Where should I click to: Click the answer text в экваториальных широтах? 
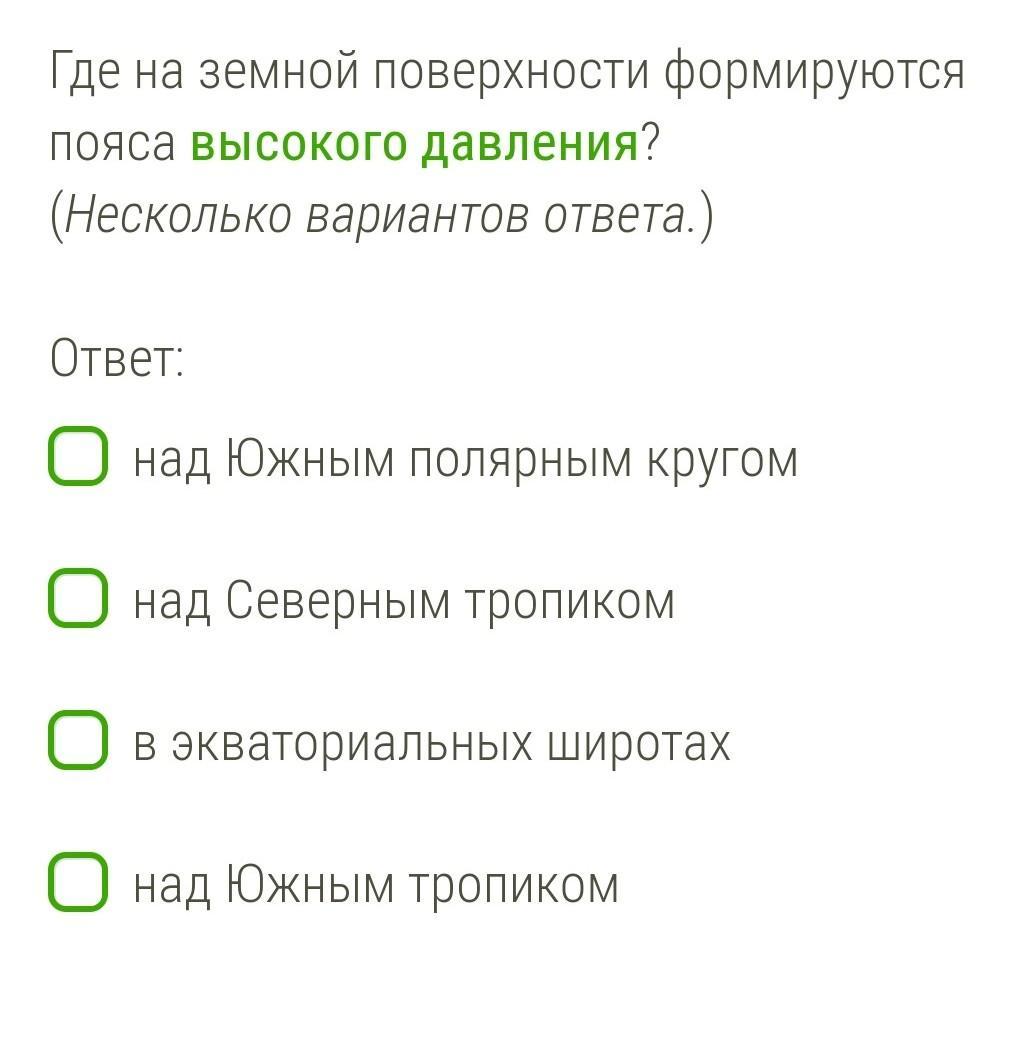click(432, 743)
